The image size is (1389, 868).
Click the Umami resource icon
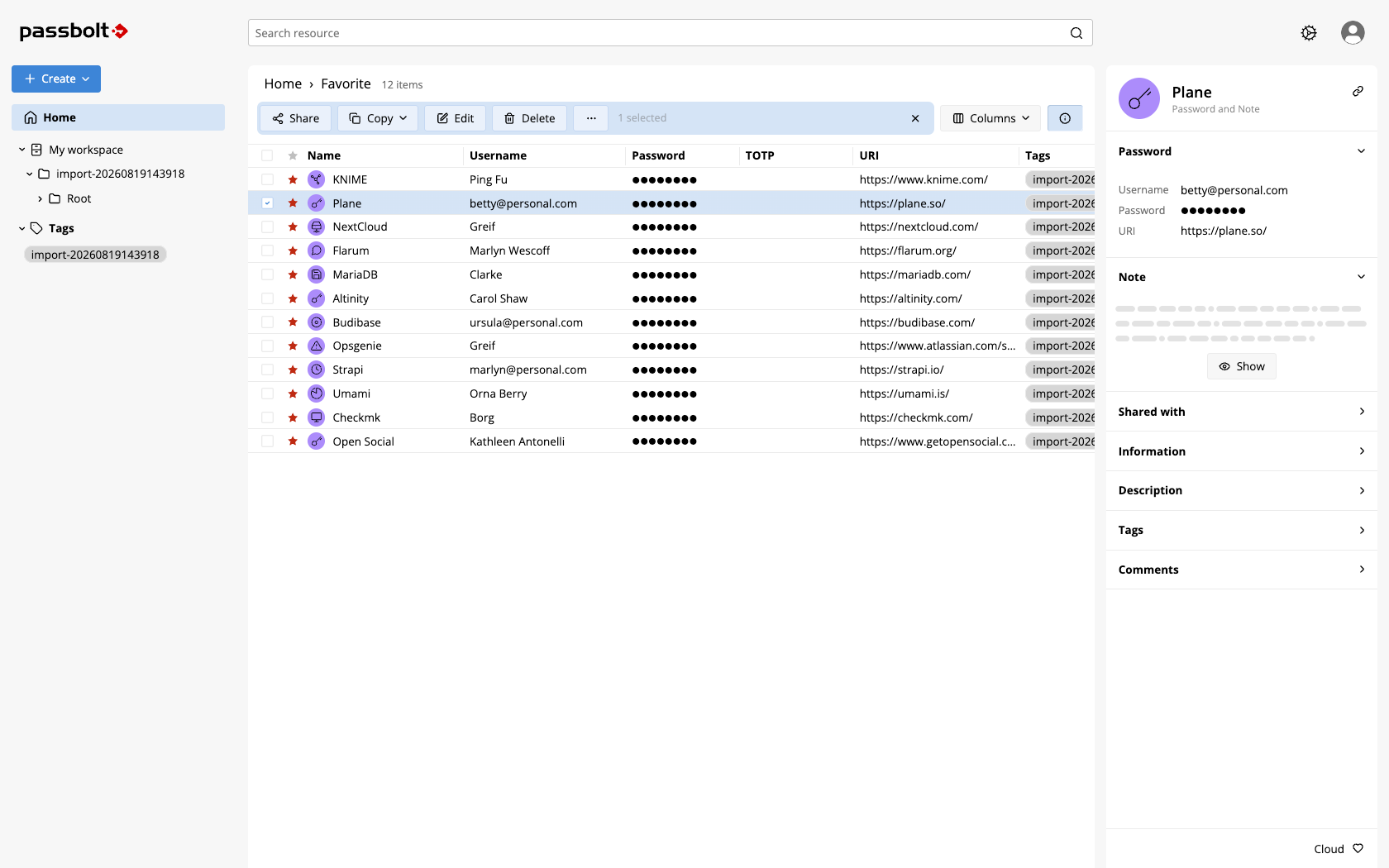(x=317, y=393)
